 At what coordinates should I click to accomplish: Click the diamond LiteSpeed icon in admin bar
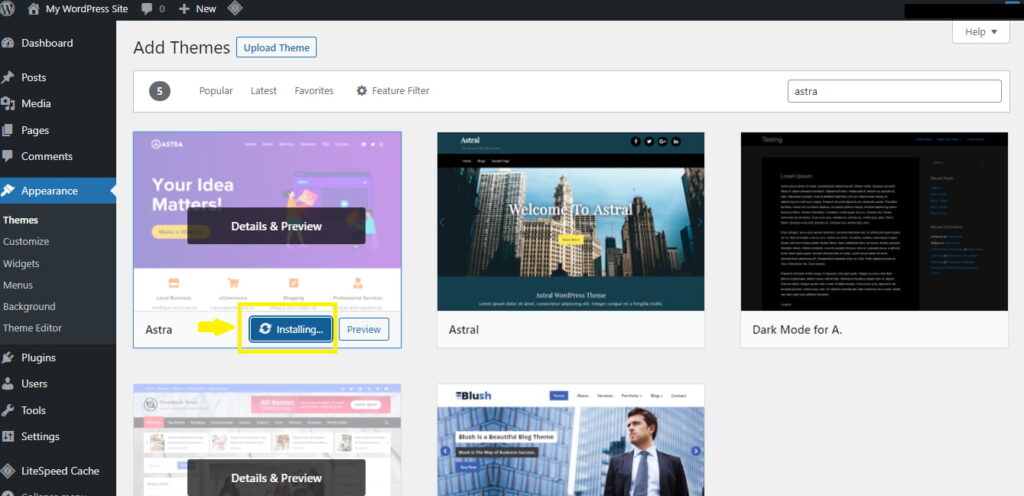pyautogui.click(x=235, y=9)
